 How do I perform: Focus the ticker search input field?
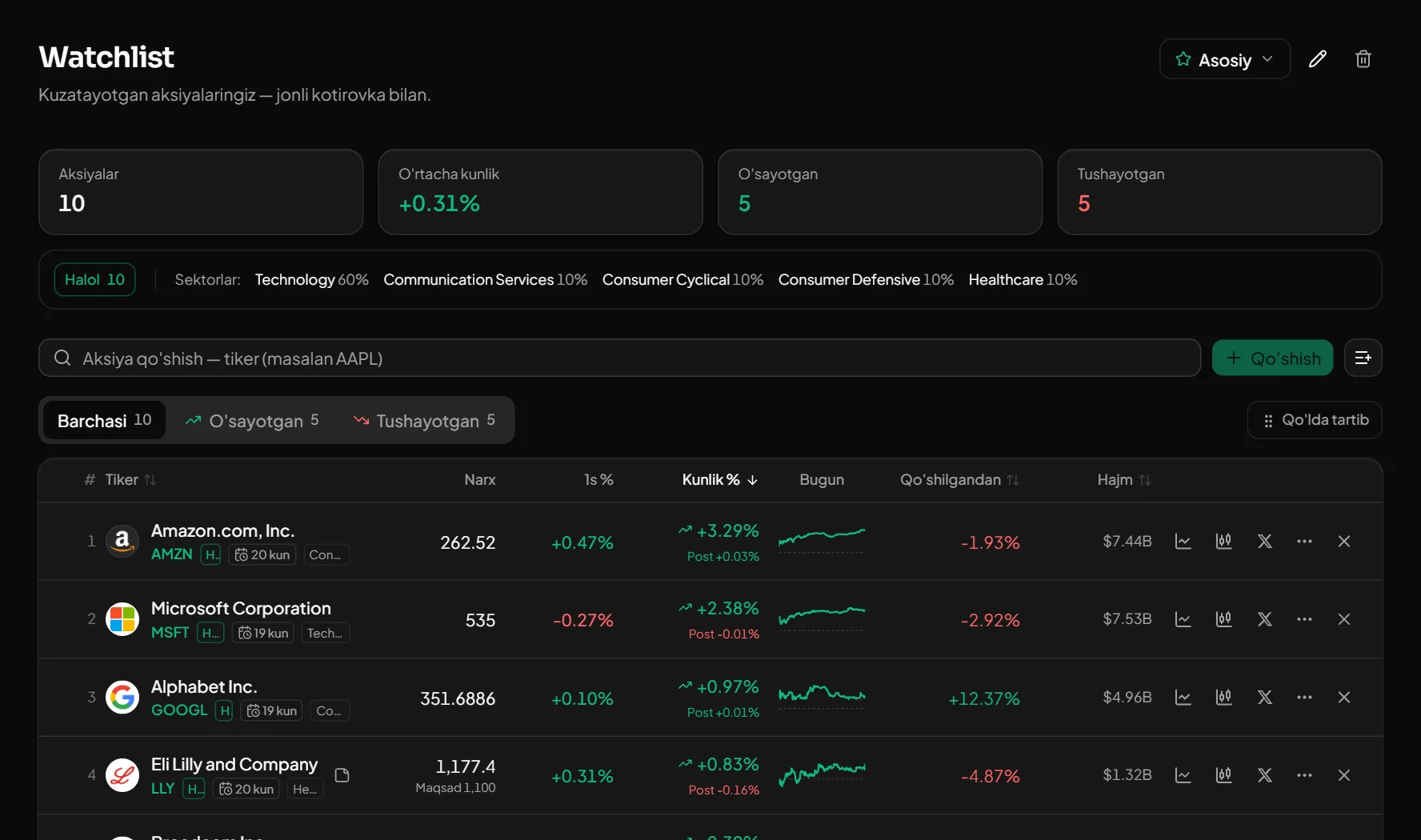[620, 358]
